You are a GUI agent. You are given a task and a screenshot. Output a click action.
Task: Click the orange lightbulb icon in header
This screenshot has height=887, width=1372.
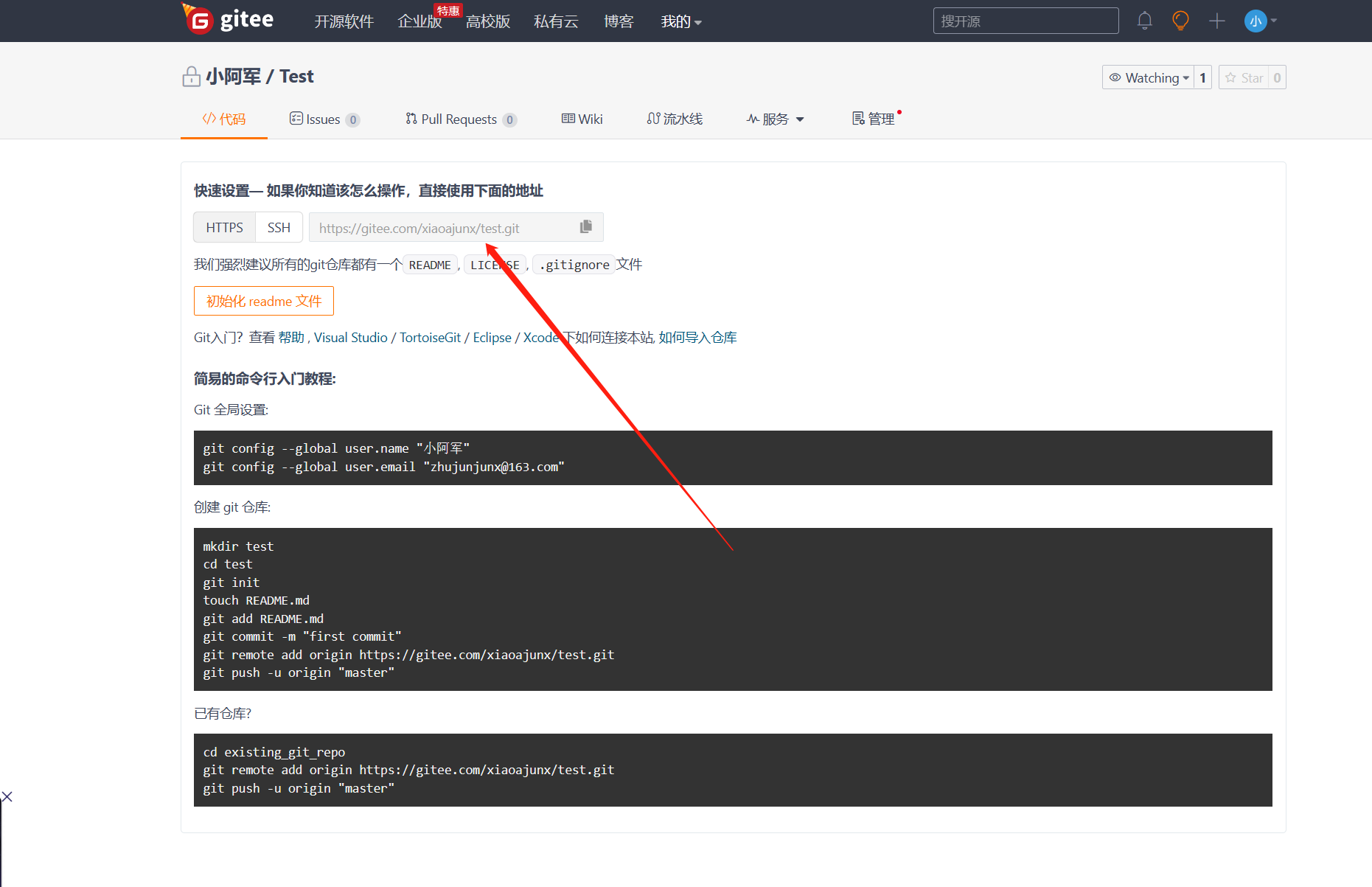[1180, 21]
